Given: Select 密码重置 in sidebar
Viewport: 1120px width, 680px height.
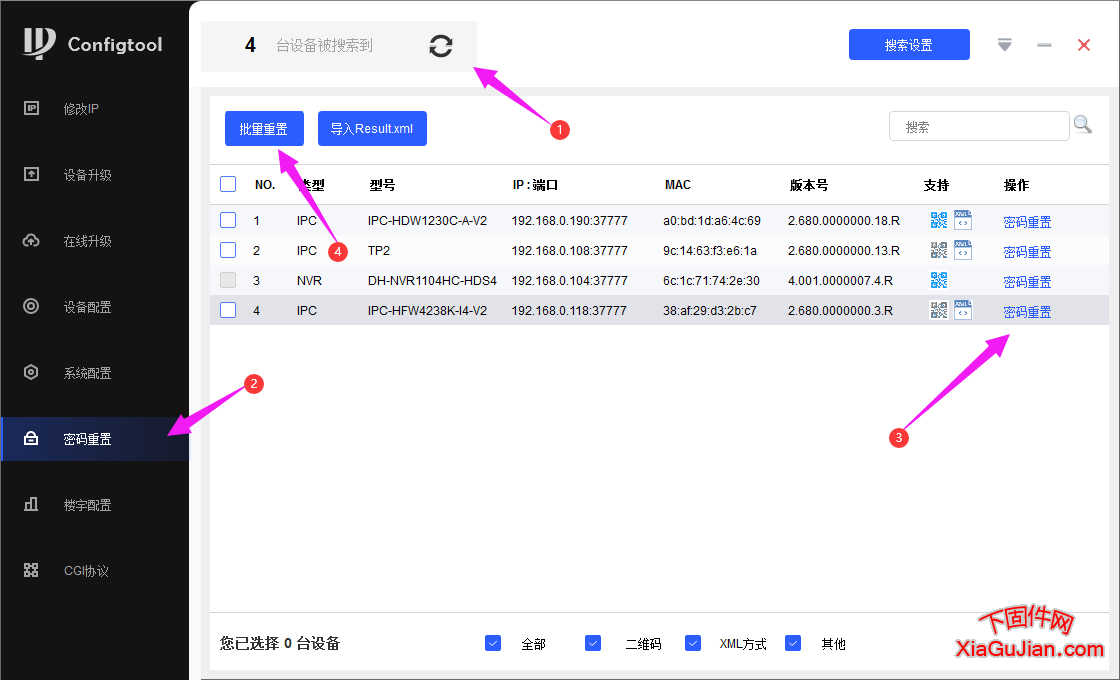Looking at the screenshot, I should [94, 439].
